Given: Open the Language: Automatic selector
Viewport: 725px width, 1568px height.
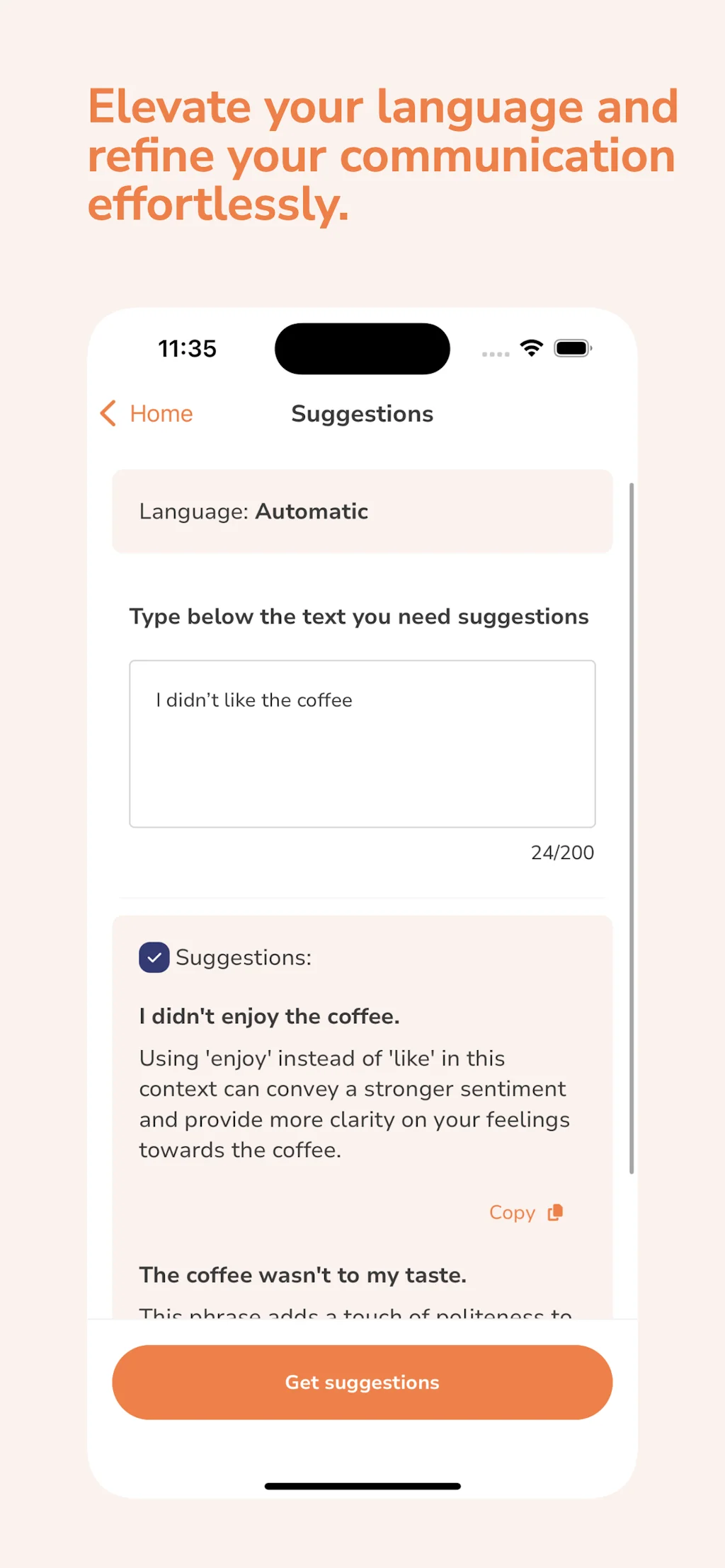Looking at the screenshot, I should click(362, 511).
